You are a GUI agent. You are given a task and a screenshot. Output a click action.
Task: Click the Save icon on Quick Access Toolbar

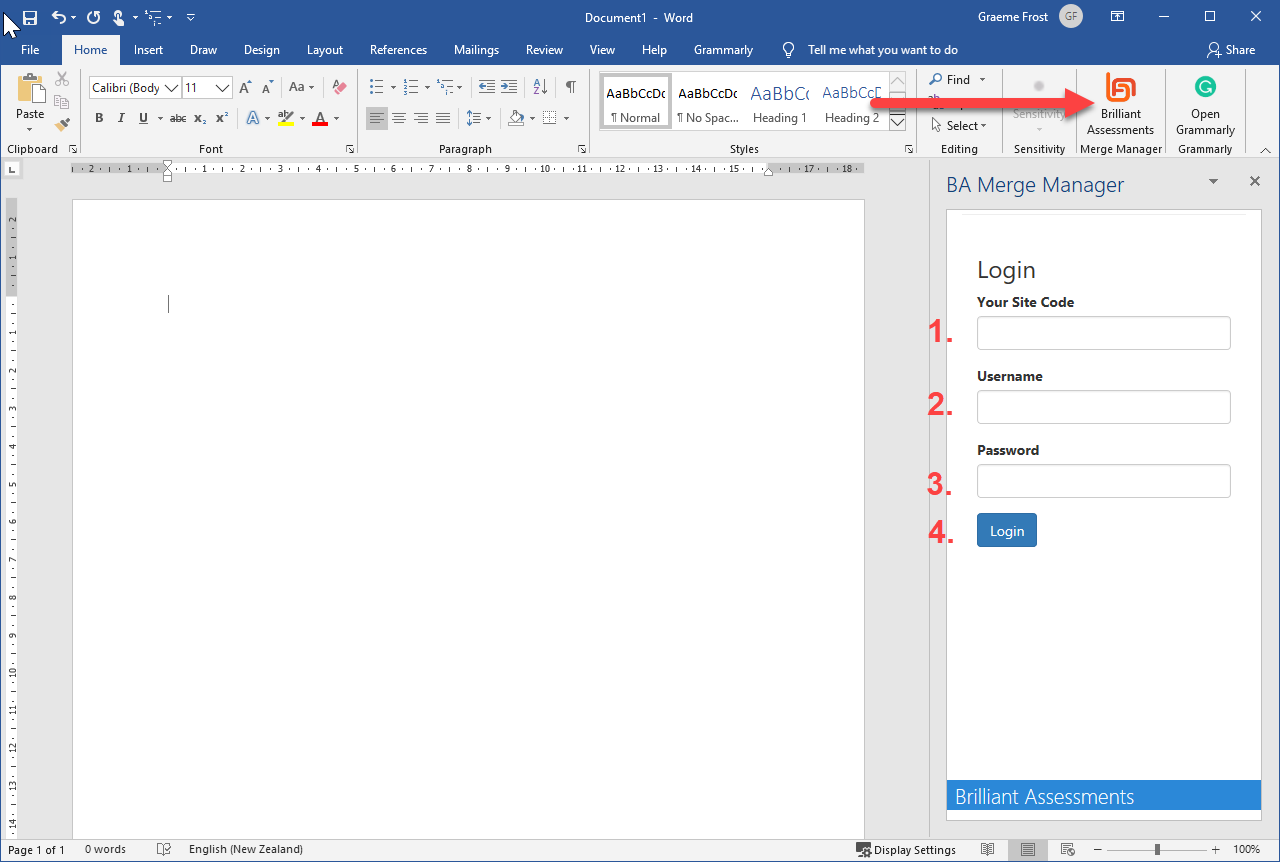pyautogui.click(x=29, y=17)
